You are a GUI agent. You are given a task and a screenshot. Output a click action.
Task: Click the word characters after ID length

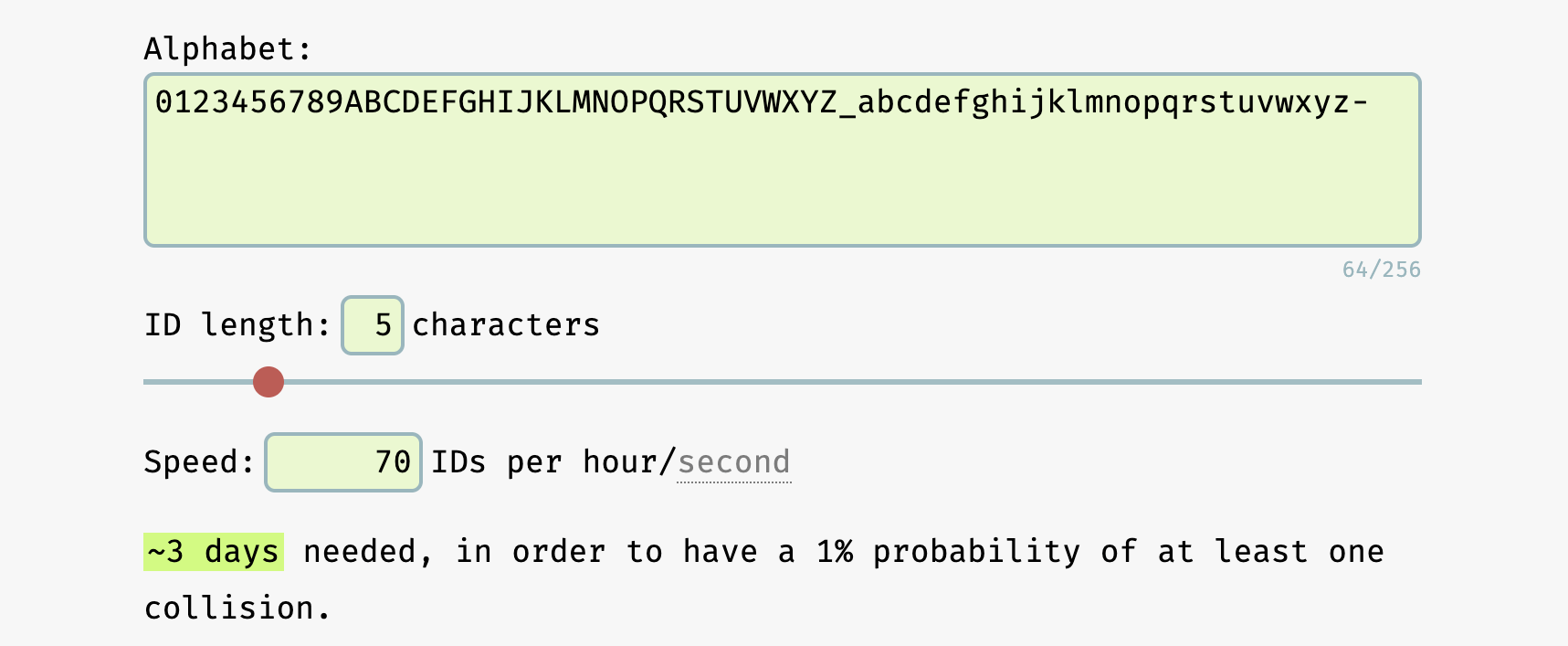point(506,325)
